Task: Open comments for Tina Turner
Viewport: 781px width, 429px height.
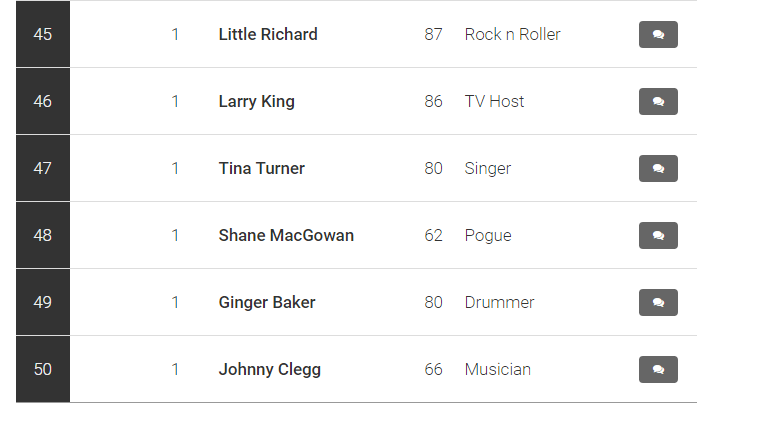Action: 658,168
